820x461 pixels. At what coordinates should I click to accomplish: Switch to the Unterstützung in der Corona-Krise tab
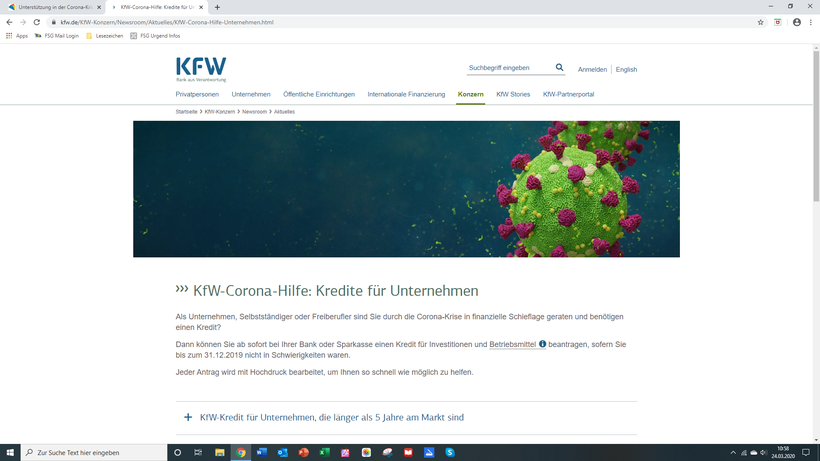(54, 7)
